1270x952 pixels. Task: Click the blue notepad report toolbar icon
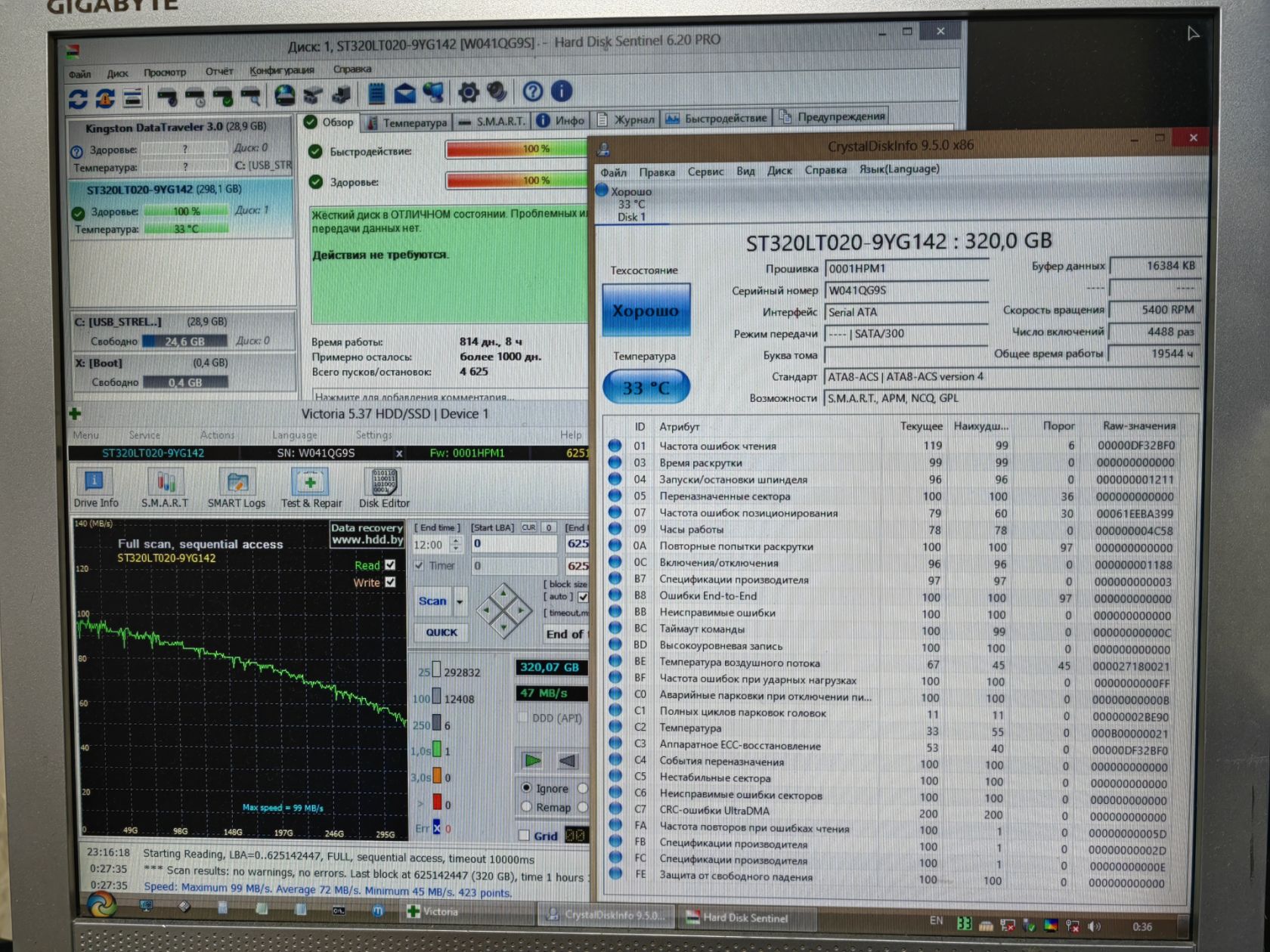point(376,94)
